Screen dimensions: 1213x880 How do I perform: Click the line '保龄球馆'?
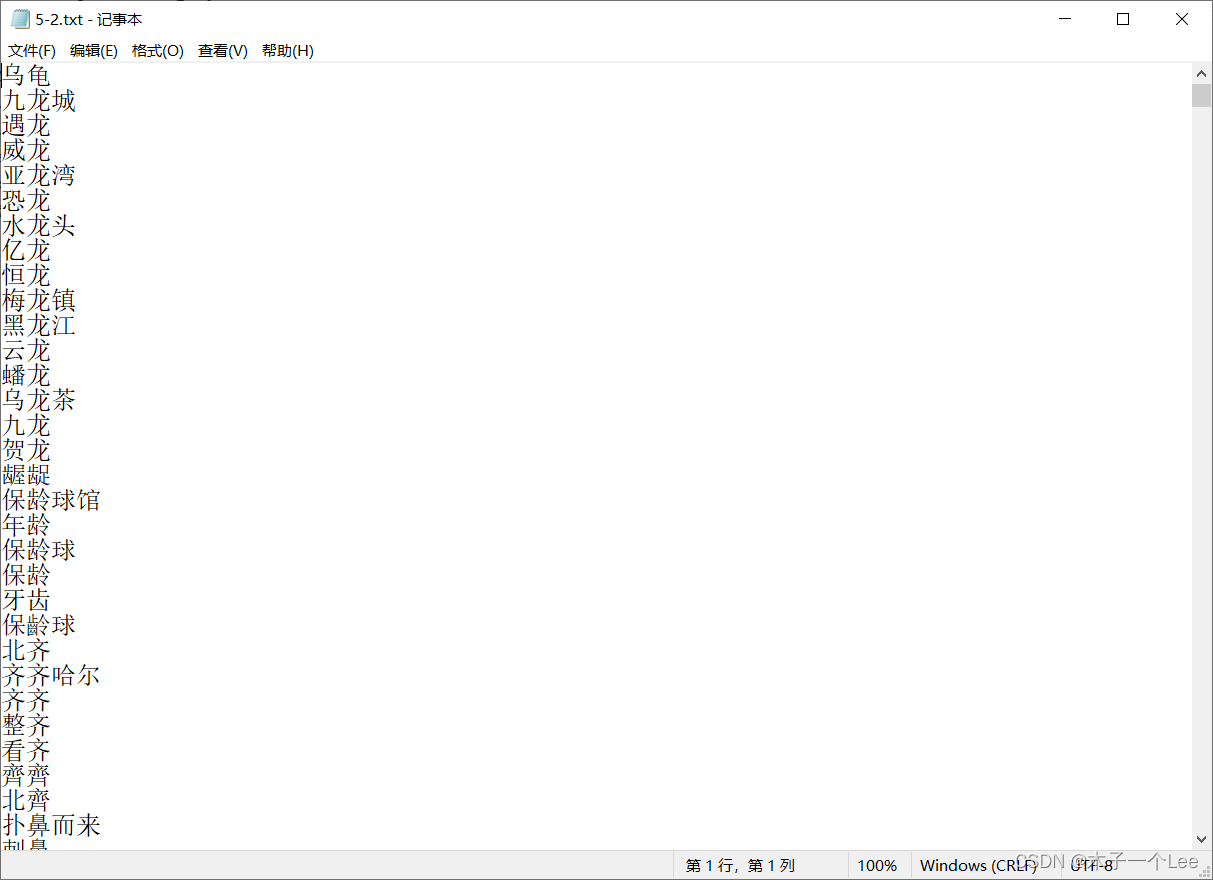click(x=51, y=500)
